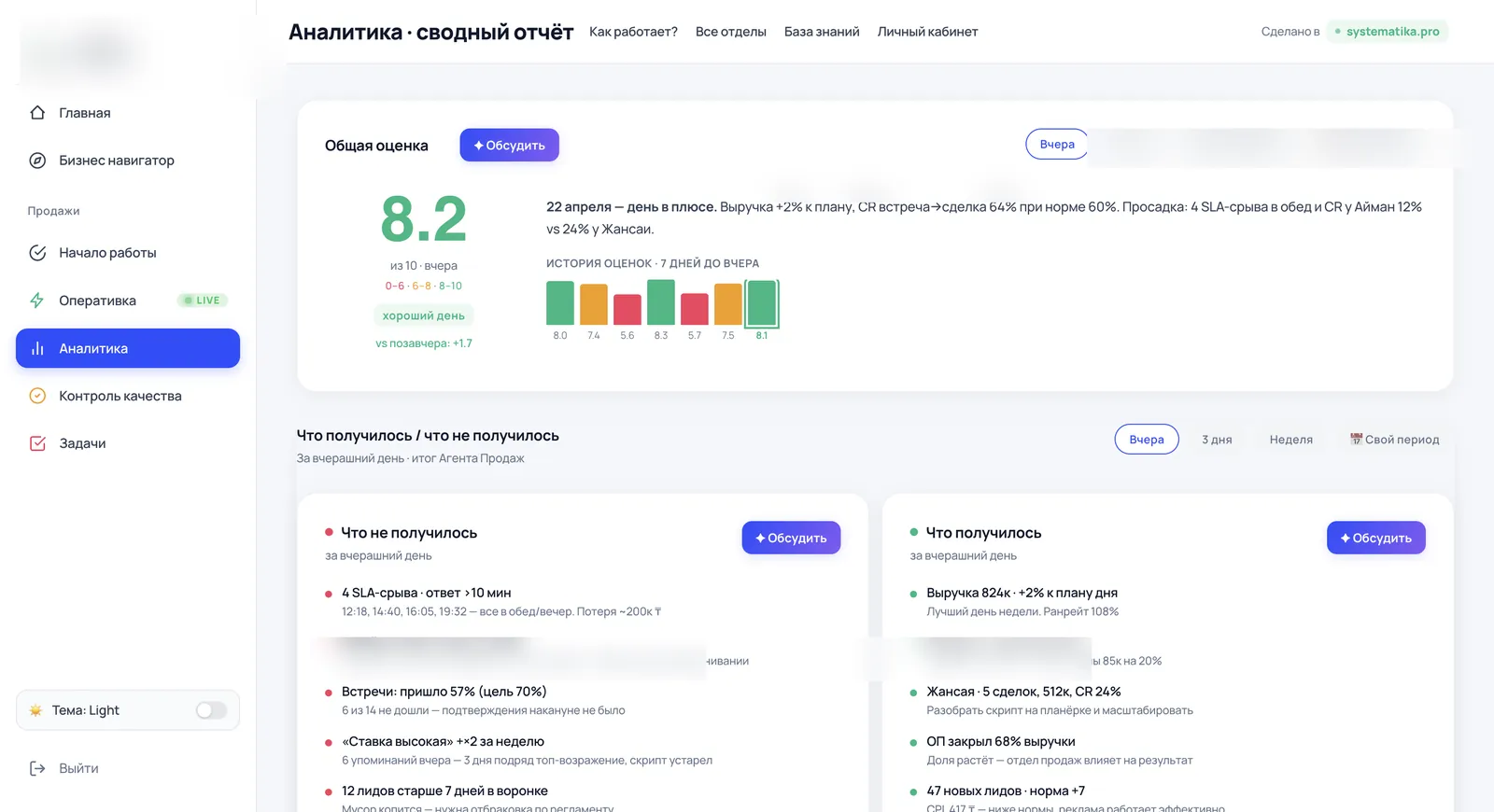1494x812 pixels.
Task: Open Контроль качества in the sidebar
Action: (128, 396)
